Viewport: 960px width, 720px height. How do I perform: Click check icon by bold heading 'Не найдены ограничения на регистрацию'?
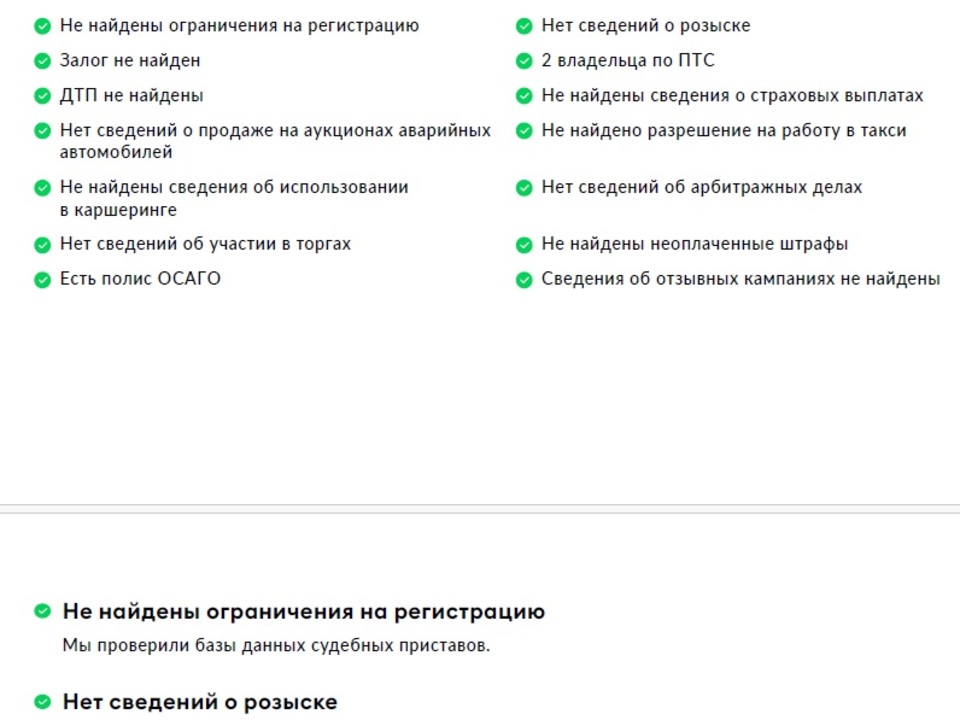click(42, 611)
